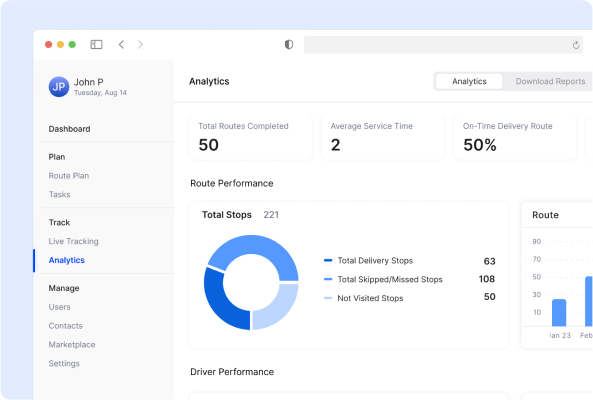Open Route Plan in sidebar
This screenshot has height=400, width=593.
(x=69, y=176)
